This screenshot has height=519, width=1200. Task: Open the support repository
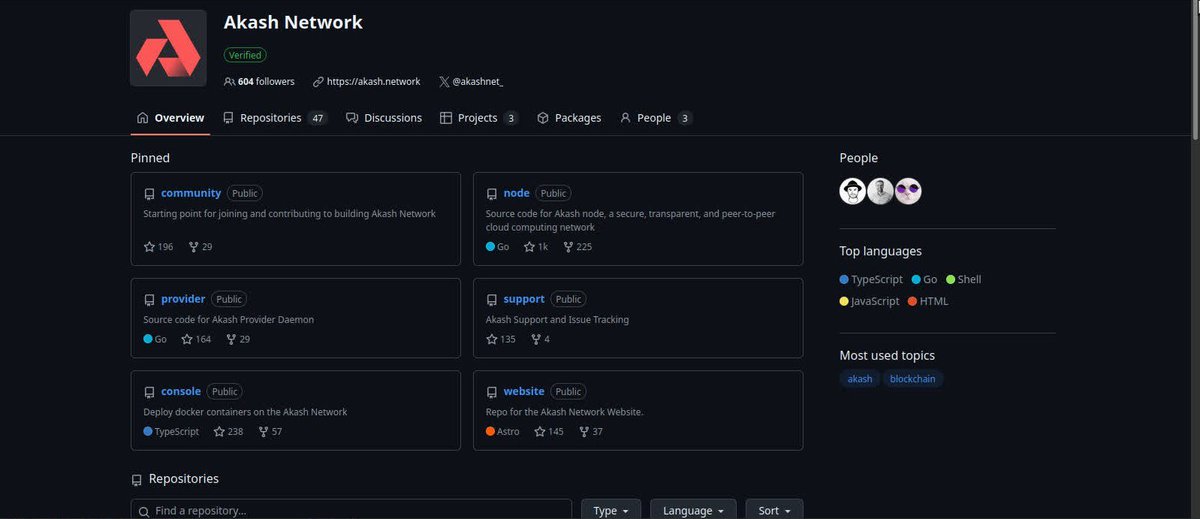pyautogui.click(x=524, y=299)
